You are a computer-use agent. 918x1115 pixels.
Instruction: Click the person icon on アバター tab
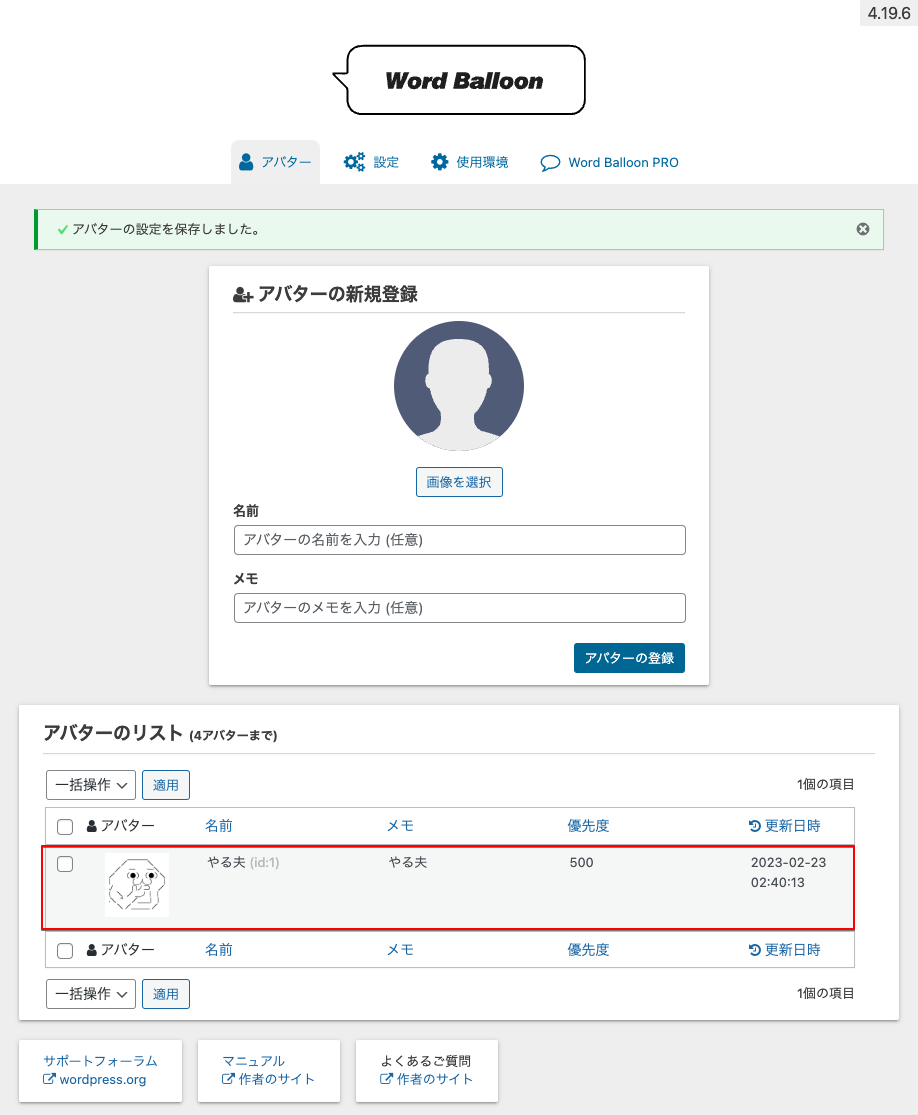click(x=246, y=162)
